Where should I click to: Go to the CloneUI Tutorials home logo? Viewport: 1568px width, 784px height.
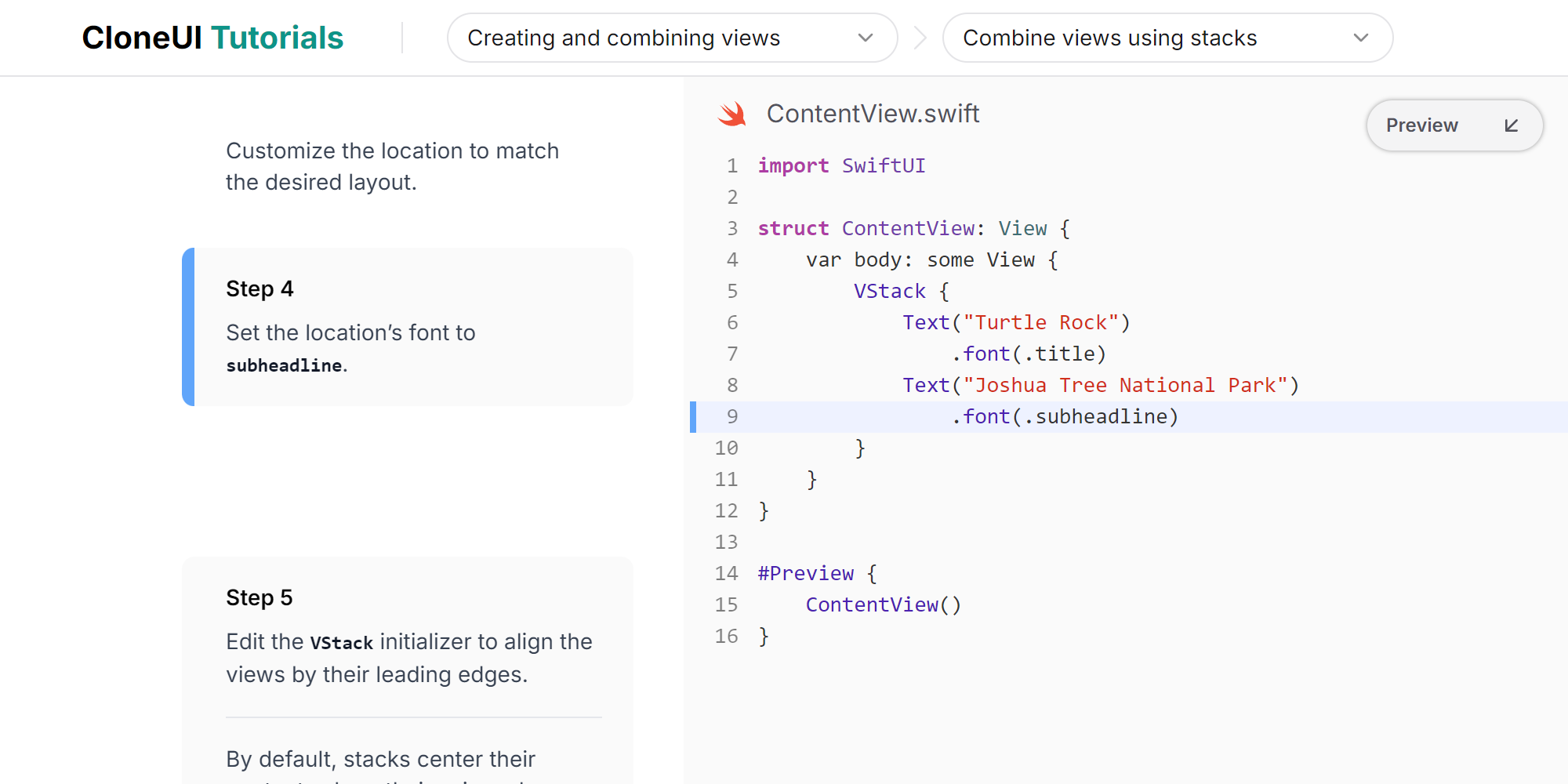point(212,38)
